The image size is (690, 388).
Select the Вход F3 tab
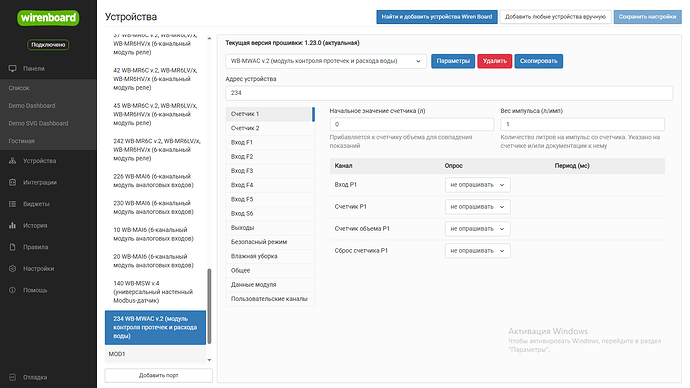(270, 171)
